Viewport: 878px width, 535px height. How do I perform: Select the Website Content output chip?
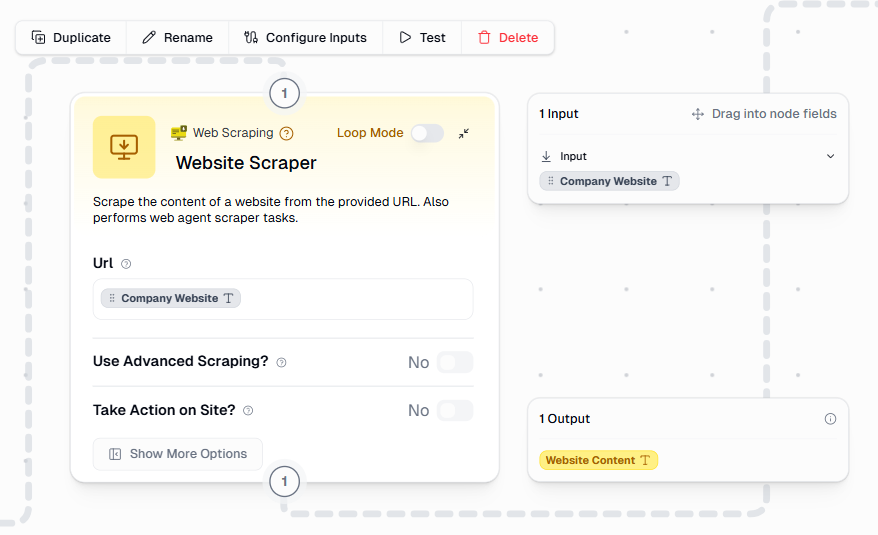pyautogui.click(x=599, y=460)
